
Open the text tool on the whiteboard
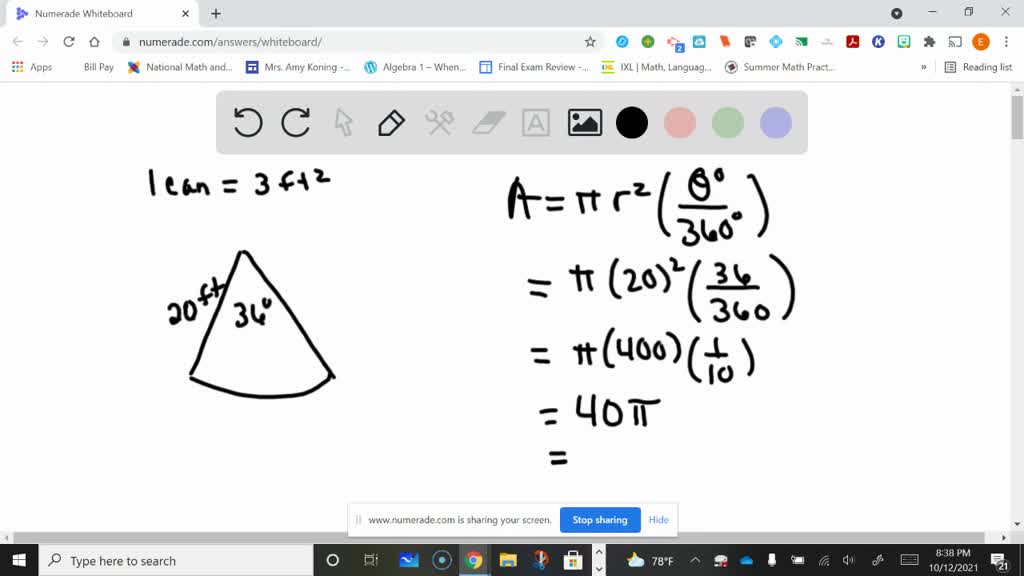536,122
